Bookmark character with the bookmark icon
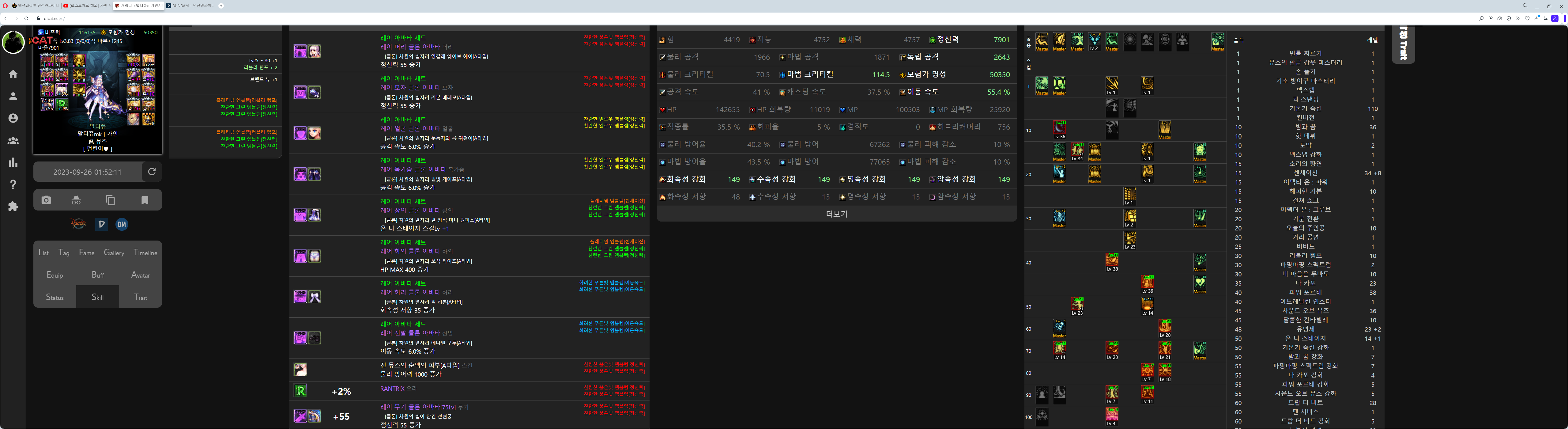The width and height of the screenshot is (1568, 429). pyautogui.click(x=145, y=200)
